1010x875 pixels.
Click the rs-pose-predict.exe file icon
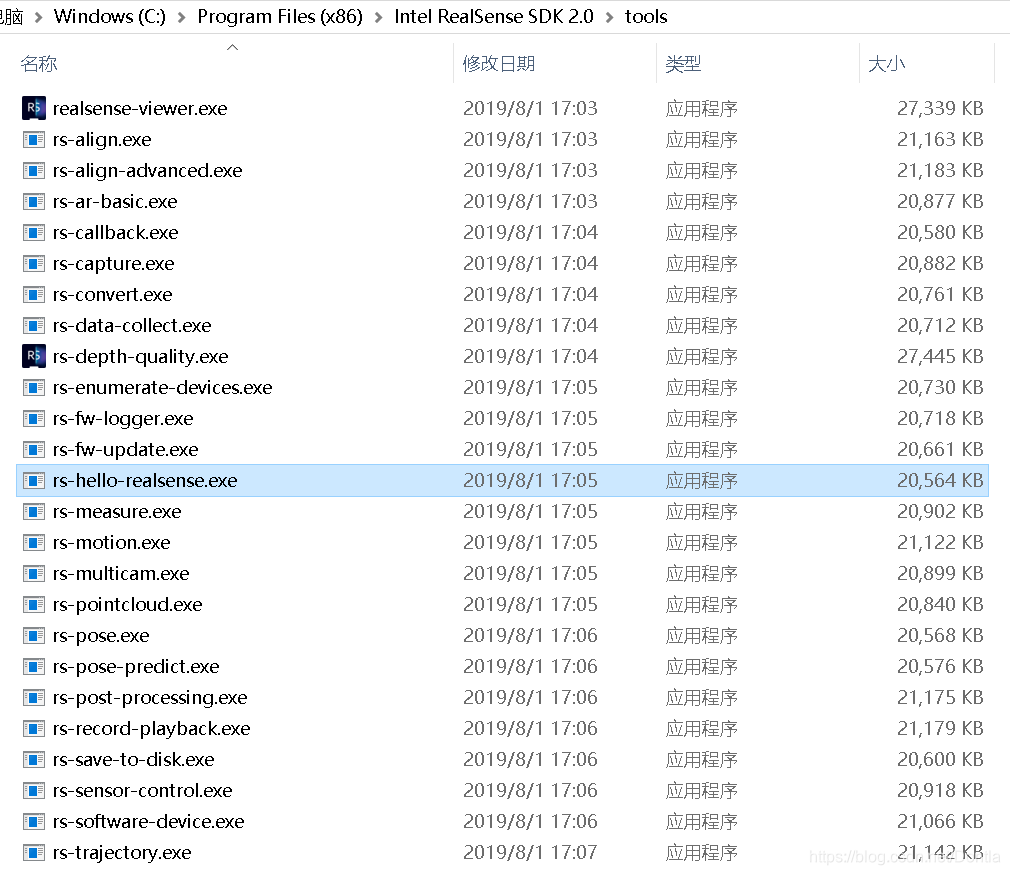(x=33, y=666)
